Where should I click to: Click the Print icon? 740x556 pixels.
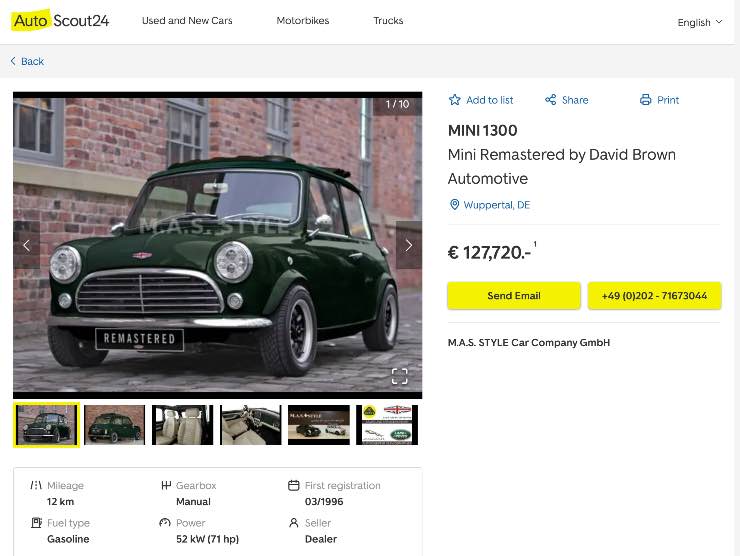pyautogui.click(x=645, y=100)
